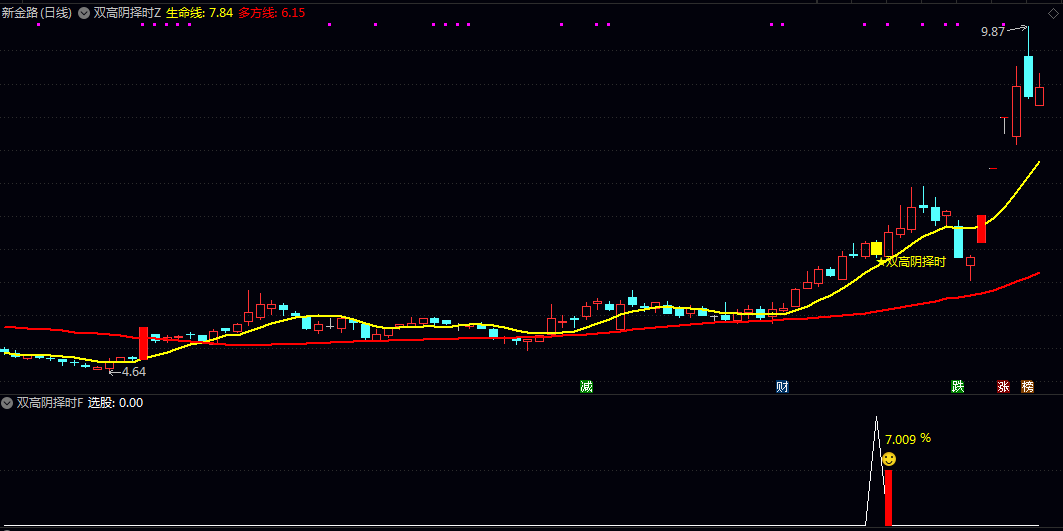
Task: Click the 7.009 % value label
Action: [x=908, y=438]
